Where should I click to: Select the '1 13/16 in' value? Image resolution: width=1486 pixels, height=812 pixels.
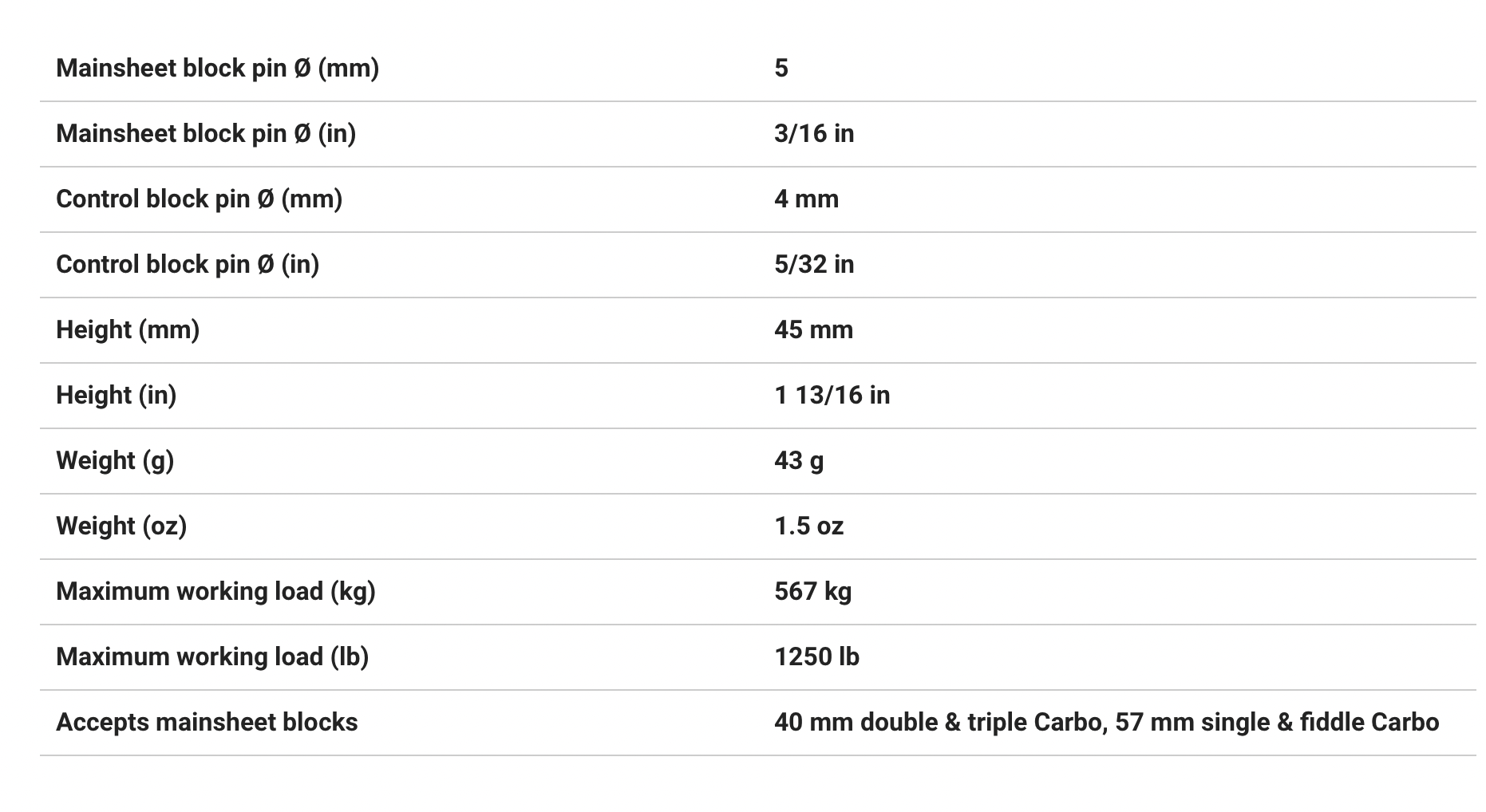point(832,396)
